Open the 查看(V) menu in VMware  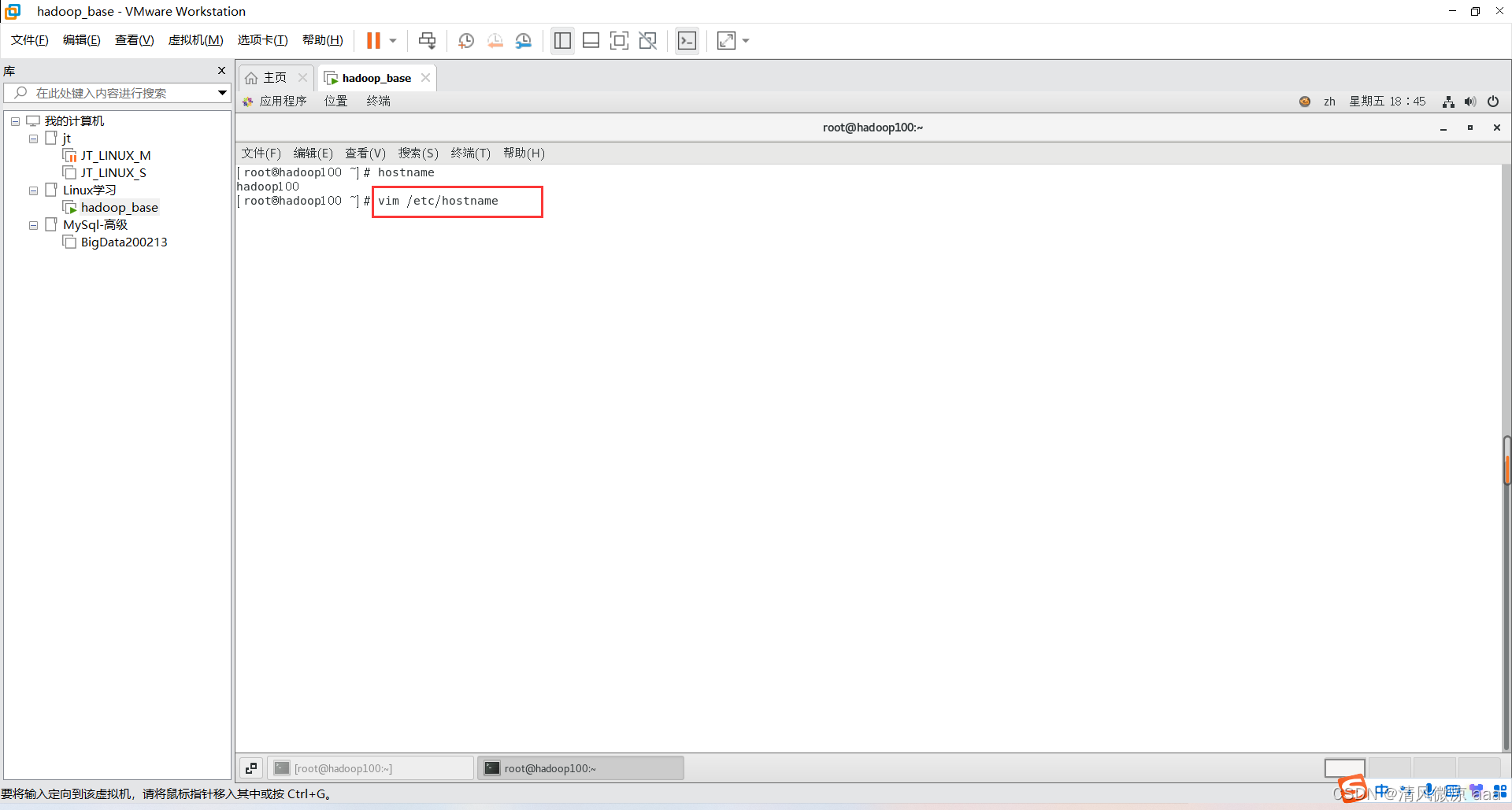[x=135, y=40]
